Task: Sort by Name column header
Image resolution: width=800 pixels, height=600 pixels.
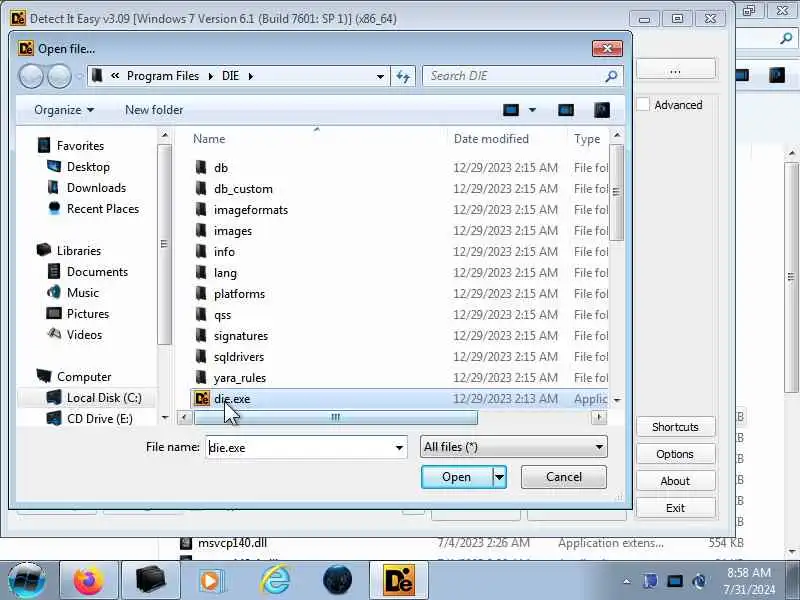Action: (209, 139)
